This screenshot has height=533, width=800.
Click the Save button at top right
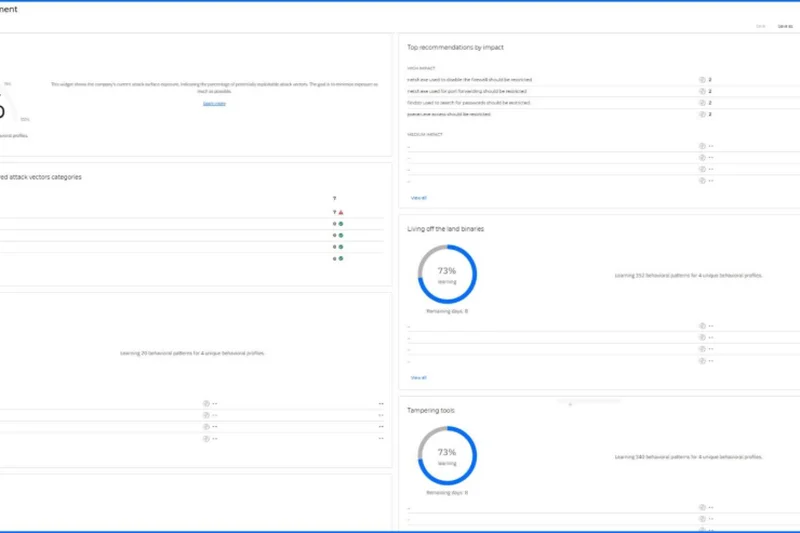[762, 26]
